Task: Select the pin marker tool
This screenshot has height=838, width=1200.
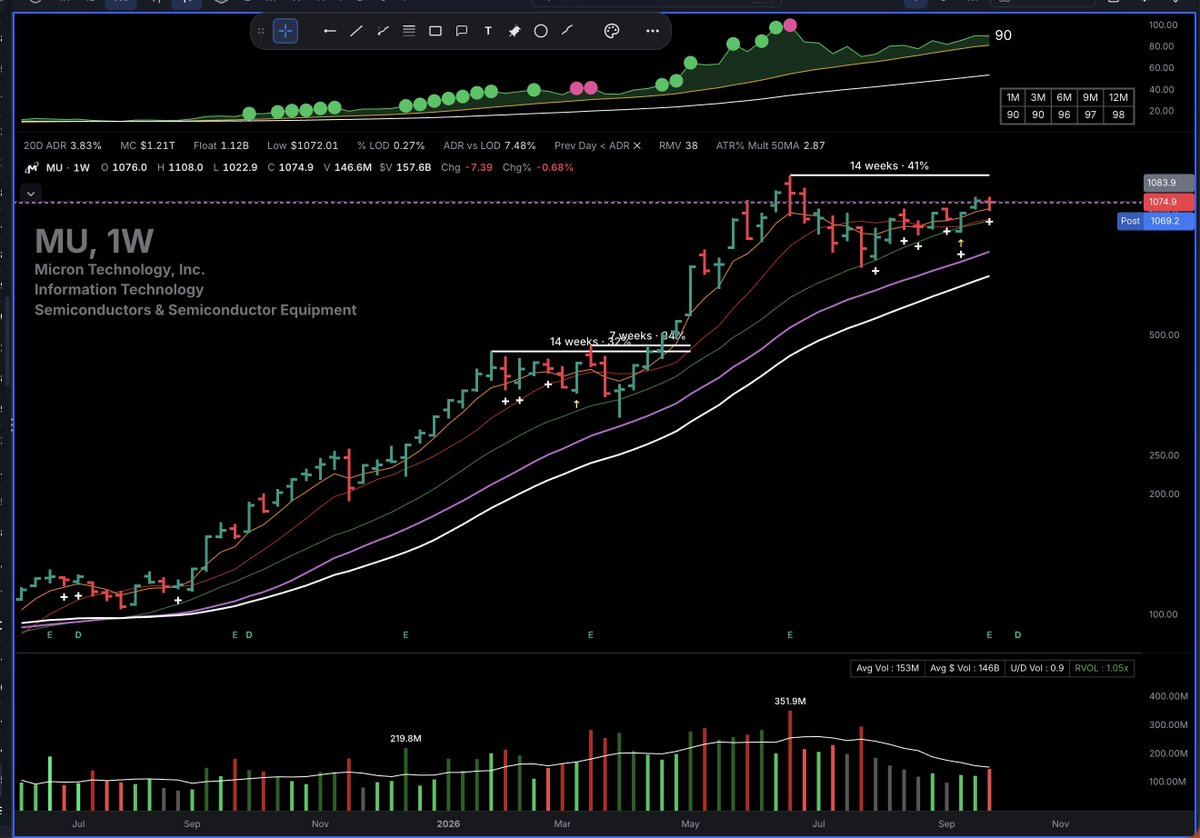Action: coord(514,31)
